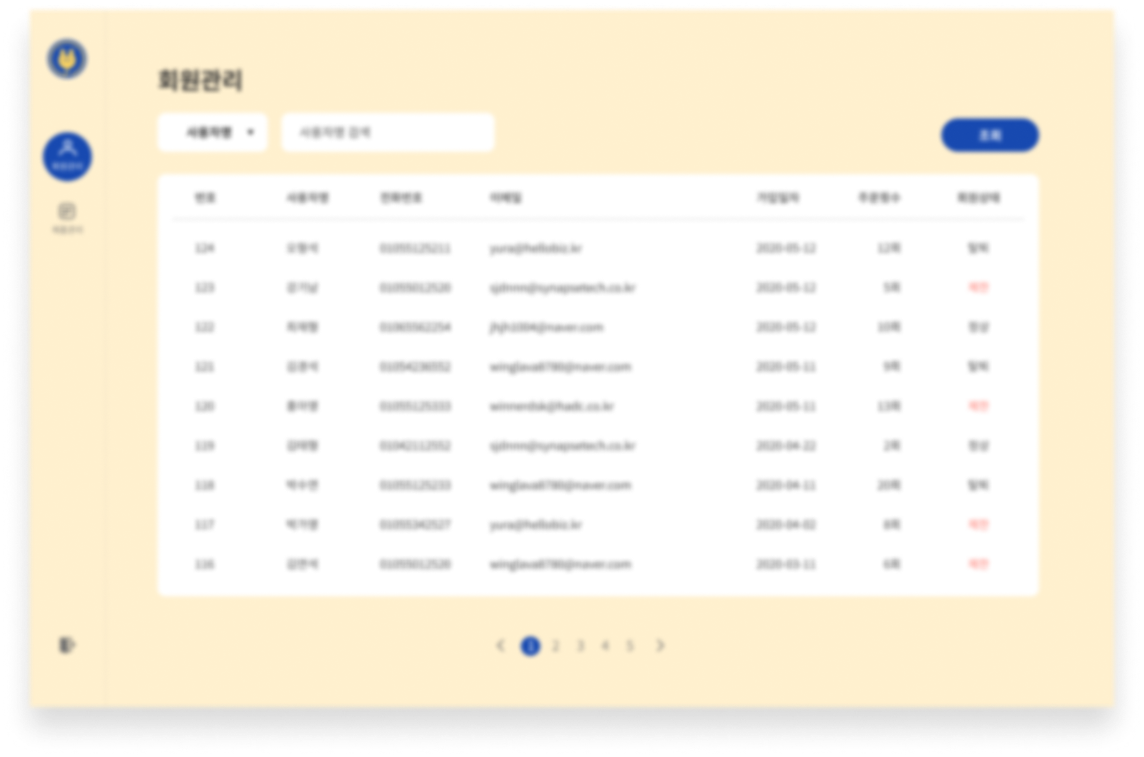Click row number 117

205,524
